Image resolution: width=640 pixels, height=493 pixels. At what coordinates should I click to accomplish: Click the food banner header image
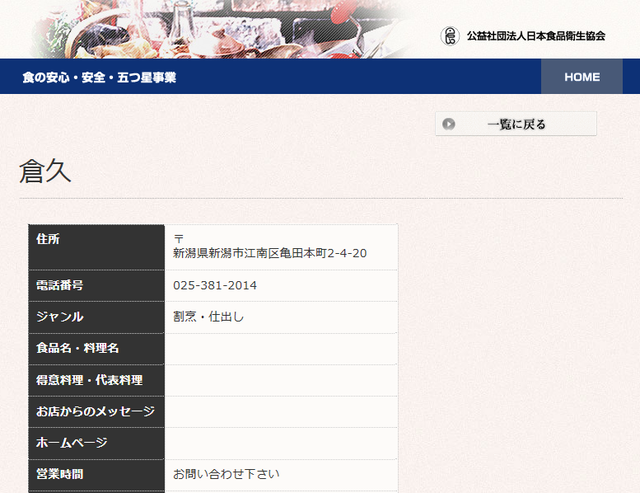220,29
